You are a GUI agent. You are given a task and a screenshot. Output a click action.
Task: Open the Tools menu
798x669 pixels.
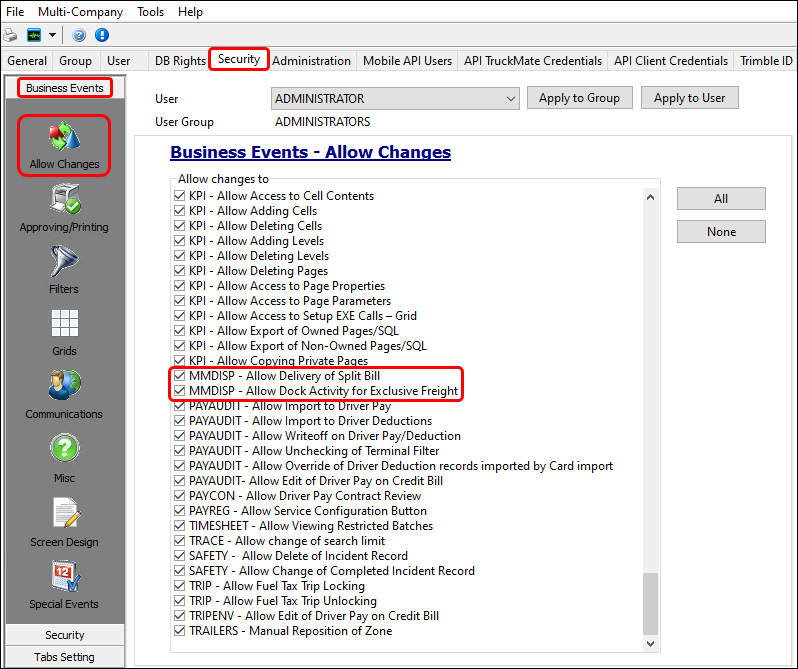(x=150, y=12)
